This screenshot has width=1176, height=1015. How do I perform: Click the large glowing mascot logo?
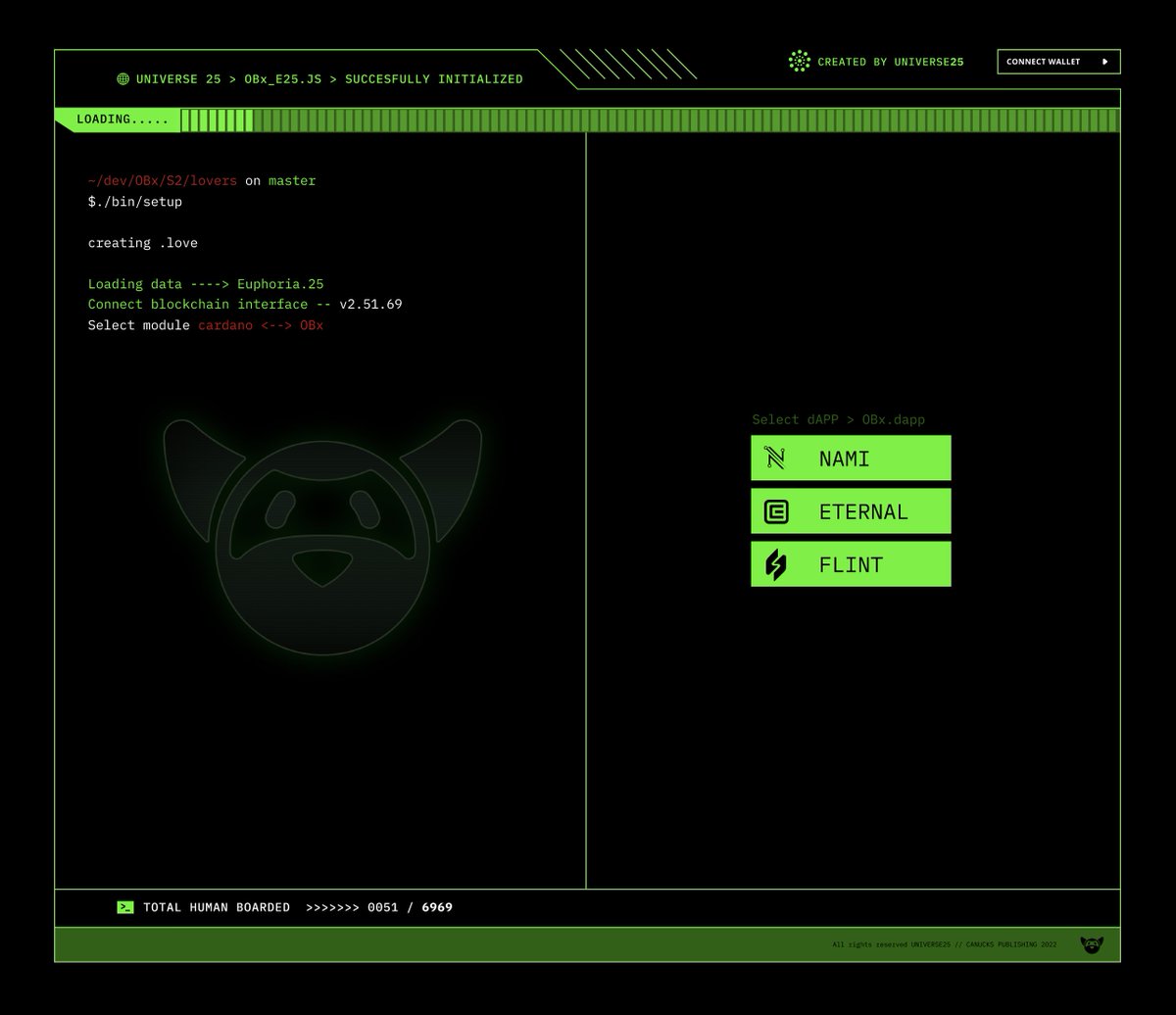322,537
